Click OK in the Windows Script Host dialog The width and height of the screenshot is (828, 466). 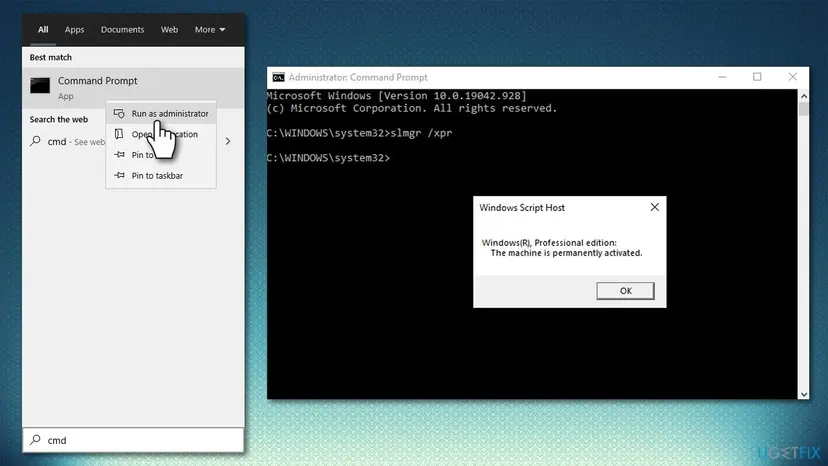coord(625,291)
